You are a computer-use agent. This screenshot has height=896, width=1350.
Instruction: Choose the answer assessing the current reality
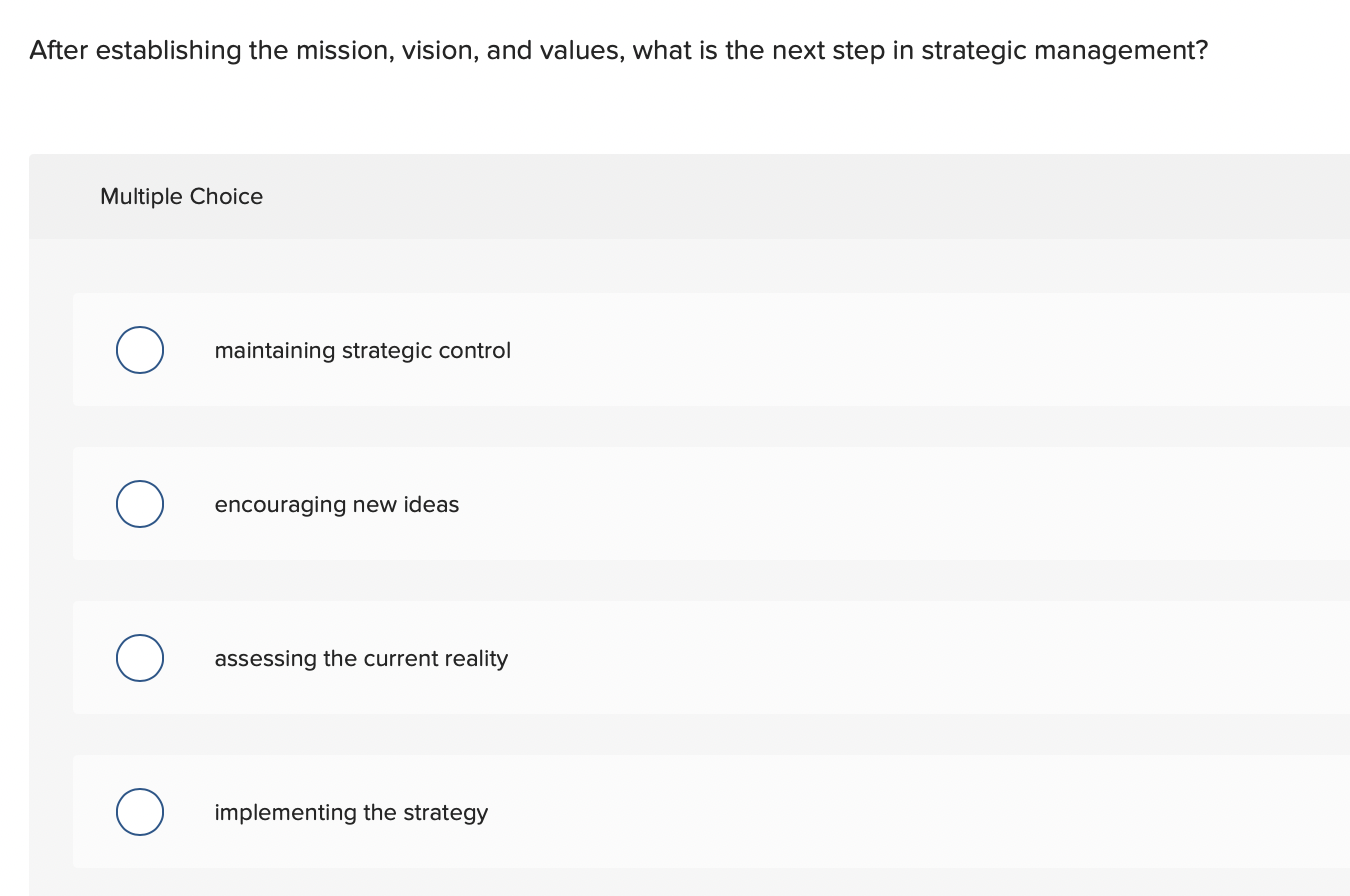361,658
